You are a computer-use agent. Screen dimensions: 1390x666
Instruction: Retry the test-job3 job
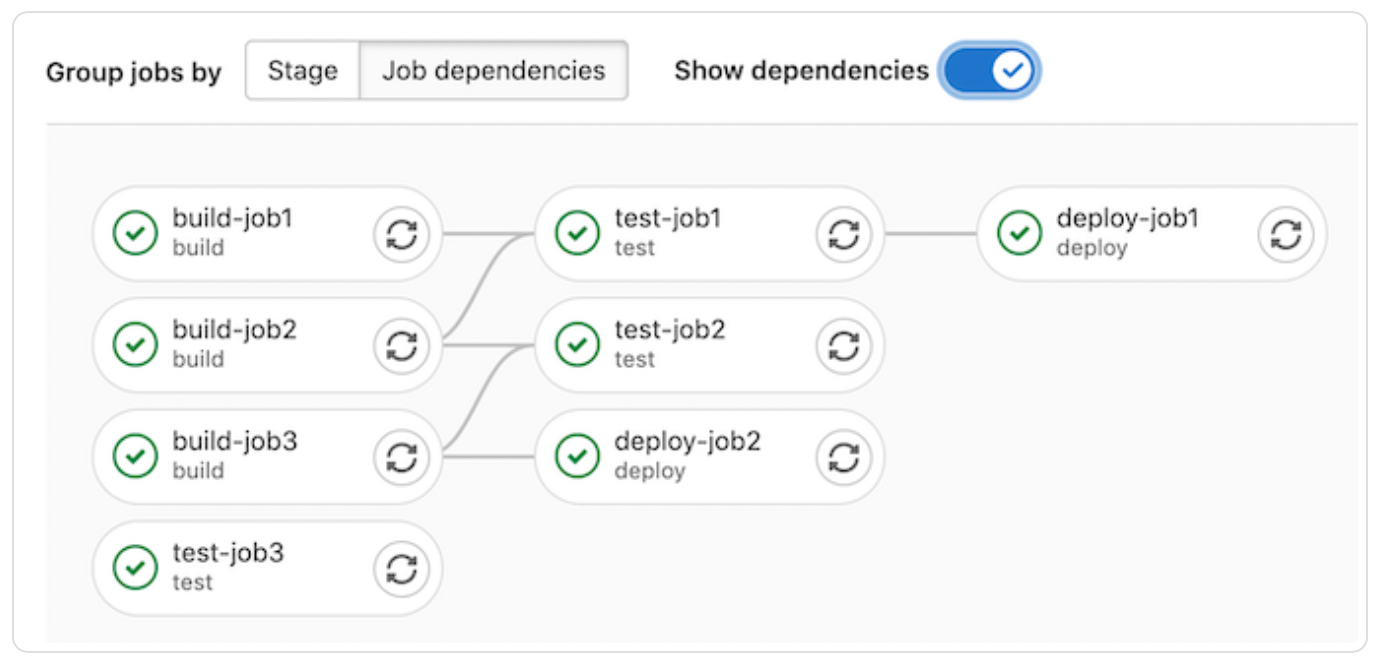click(401, 567)
